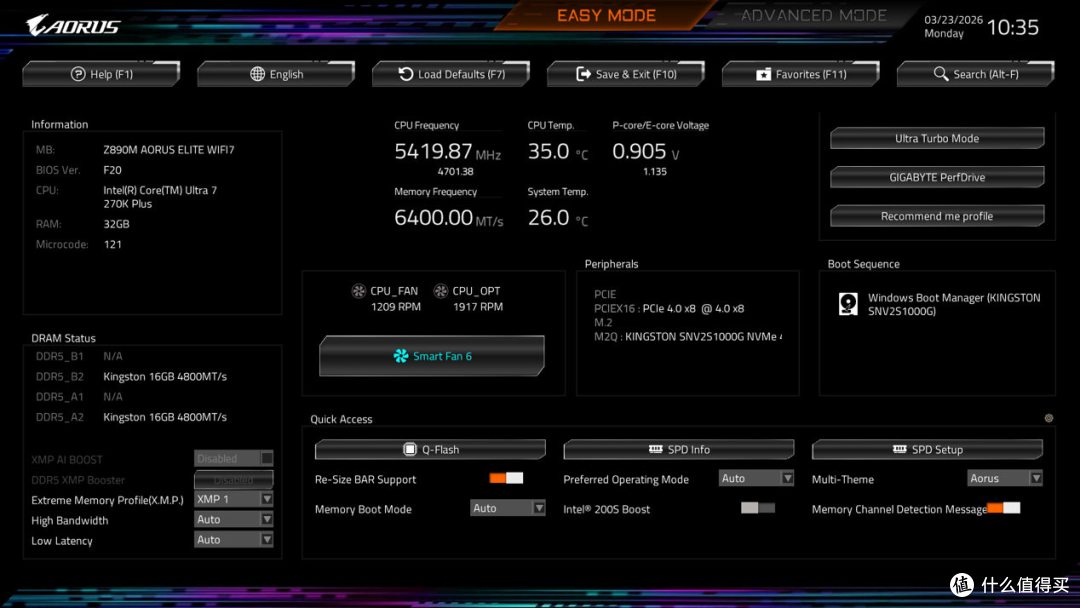The height and width of the screenshot is (608, 1080).
Task: Open Memory Boot Mode dropdown
Action: click(x=508, y=508)
